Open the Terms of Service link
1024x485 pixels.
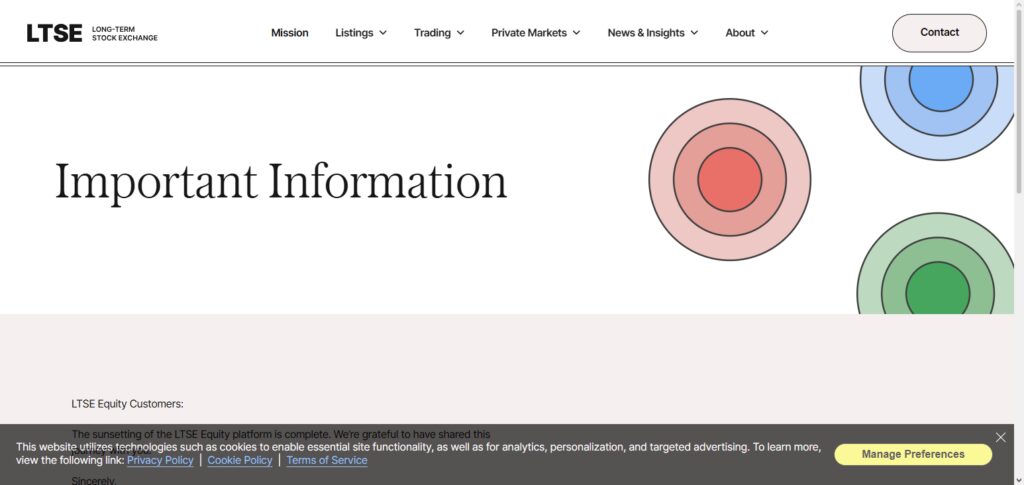pyautogui.click(x=327, y=460)
